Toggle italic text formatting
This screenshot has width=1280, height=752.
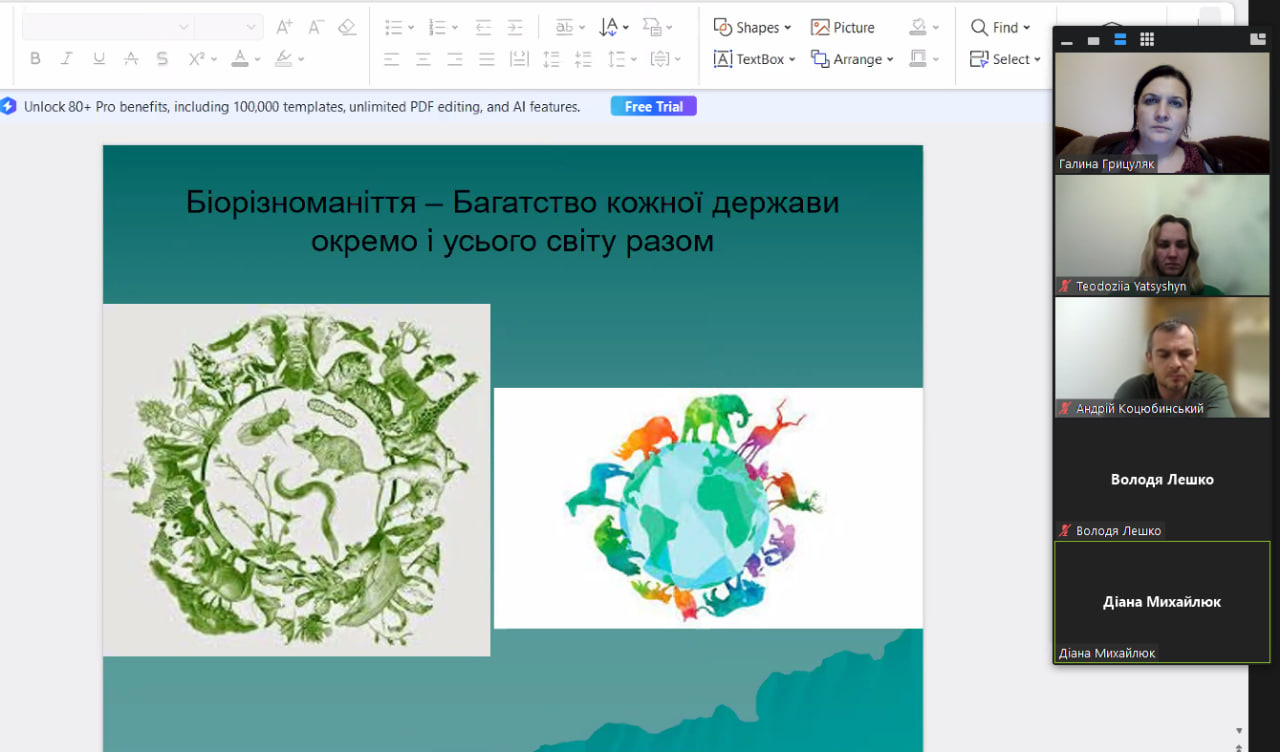[x=67, y=59]
